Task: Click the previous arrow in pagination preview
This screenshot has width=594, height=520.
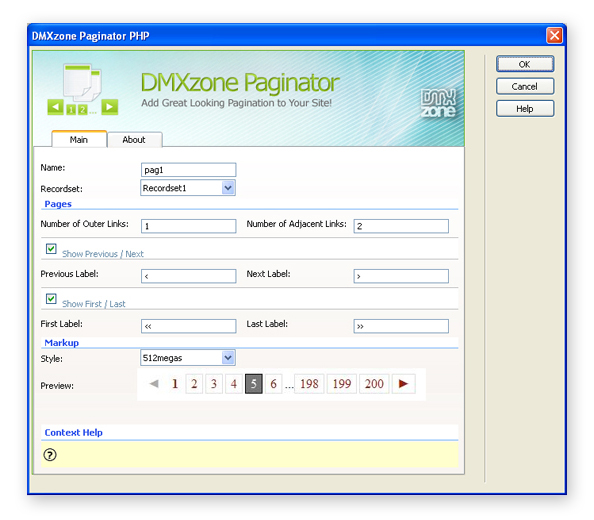Action: click(154, 383)
